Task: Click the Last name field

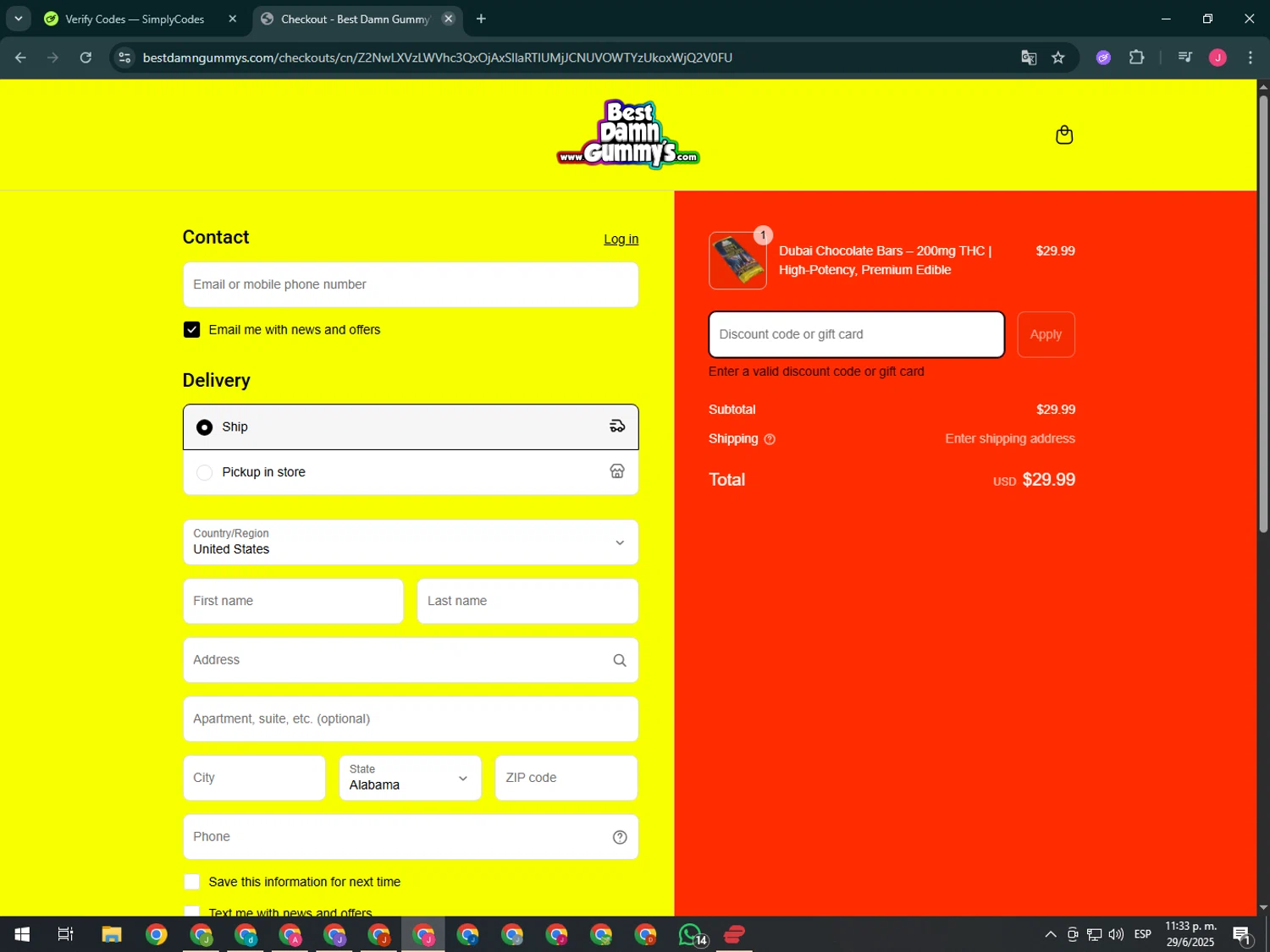Action: pos(527,601)
